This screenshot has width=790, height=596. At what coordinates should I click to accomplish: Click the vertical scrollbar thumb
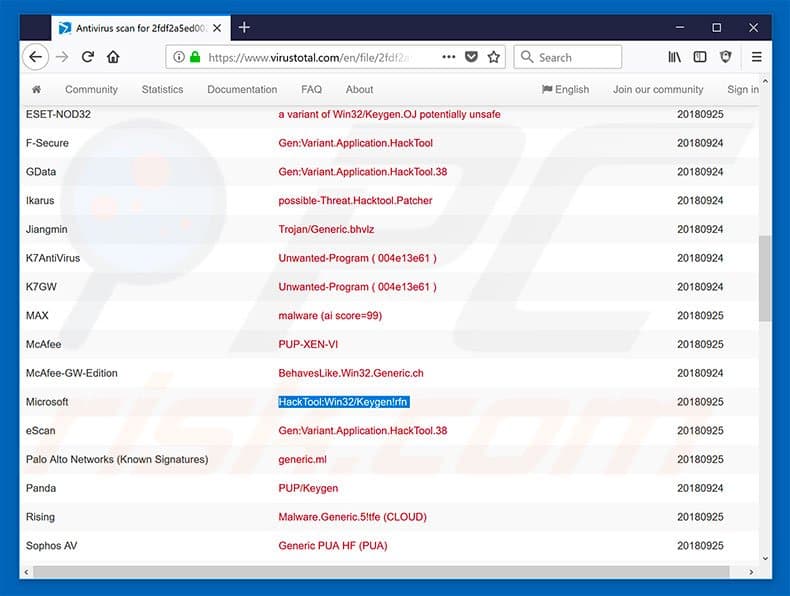(765, 278)
